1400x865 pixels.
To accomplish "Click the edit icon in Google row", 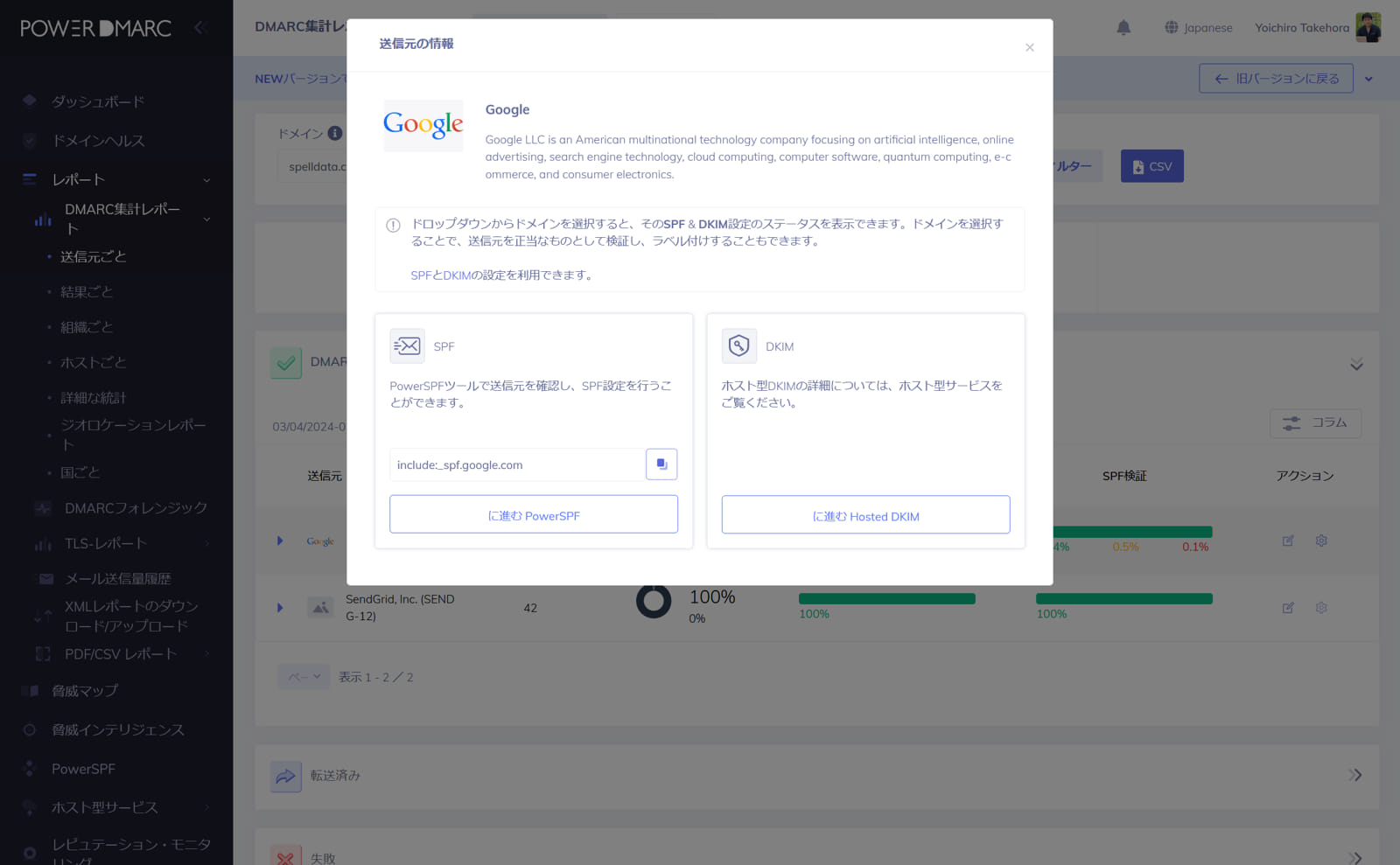I will pyautogui.click(x=1288, y=541).
